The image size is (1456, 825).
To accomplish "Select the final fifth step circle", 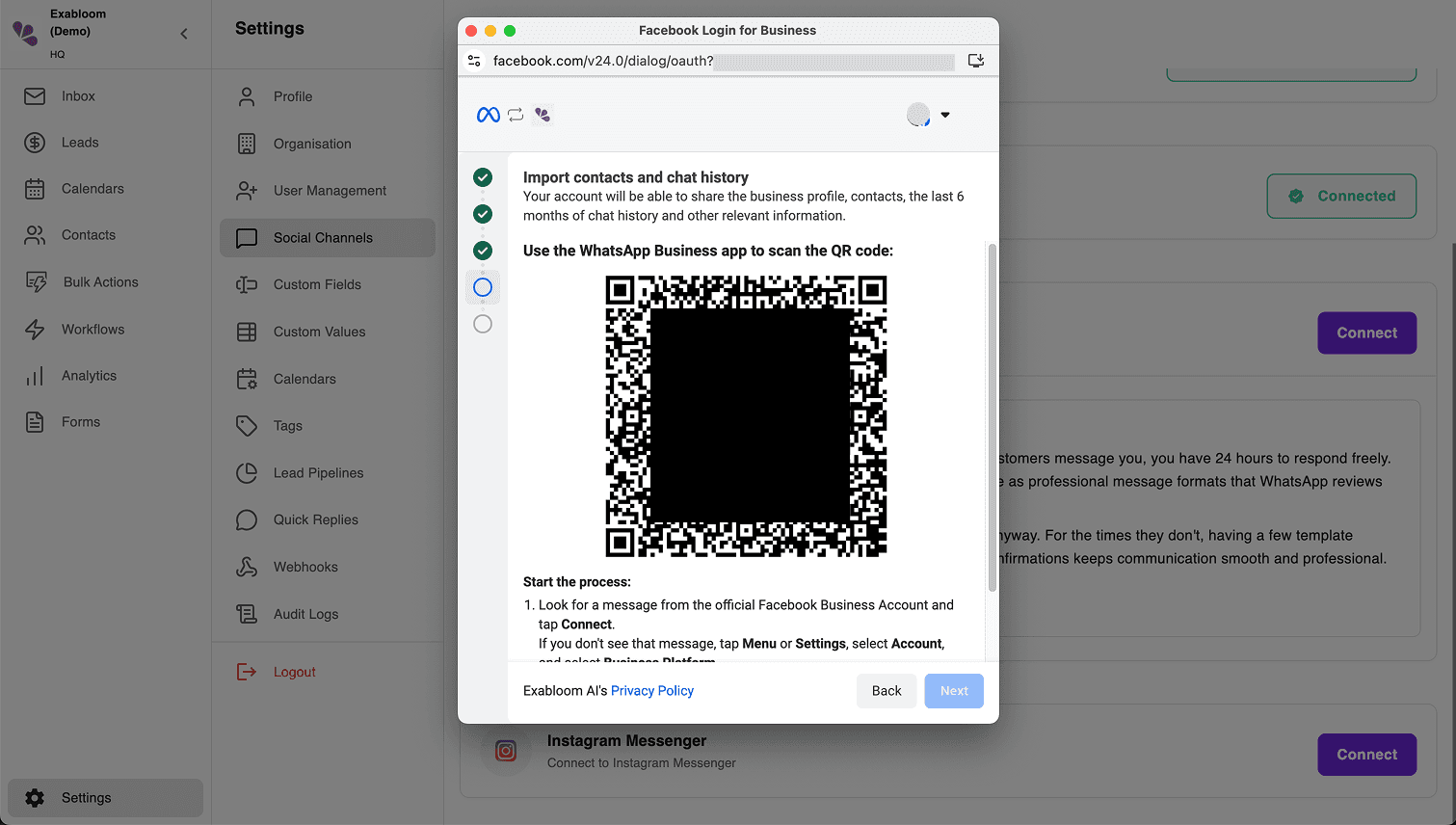I will coord(483,324).
